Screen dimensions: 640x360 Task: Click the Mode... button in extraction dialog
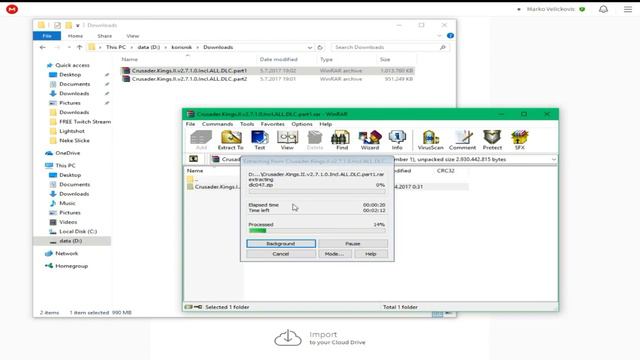click(334, 254)
